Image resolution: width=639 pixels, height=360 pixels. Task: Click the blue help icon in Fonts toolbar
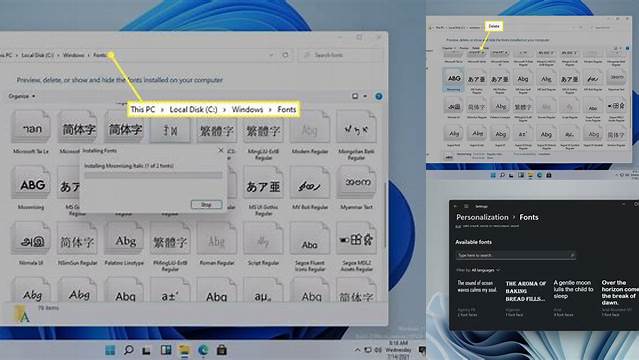point(379,96)
